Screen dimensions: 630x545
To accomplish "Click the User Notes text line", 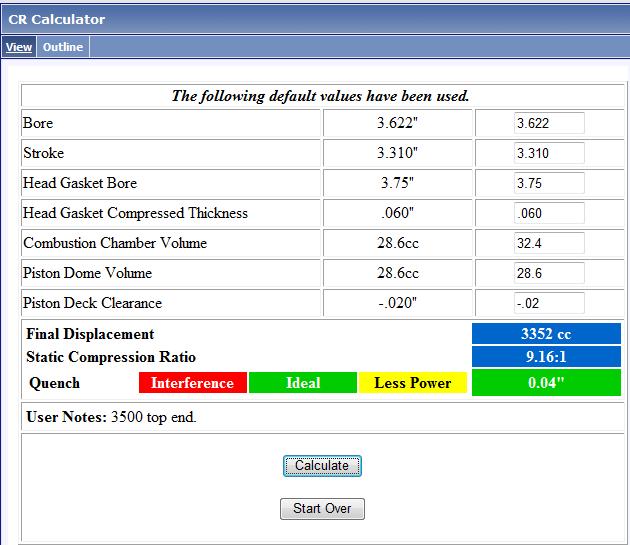I will [111, 417].
